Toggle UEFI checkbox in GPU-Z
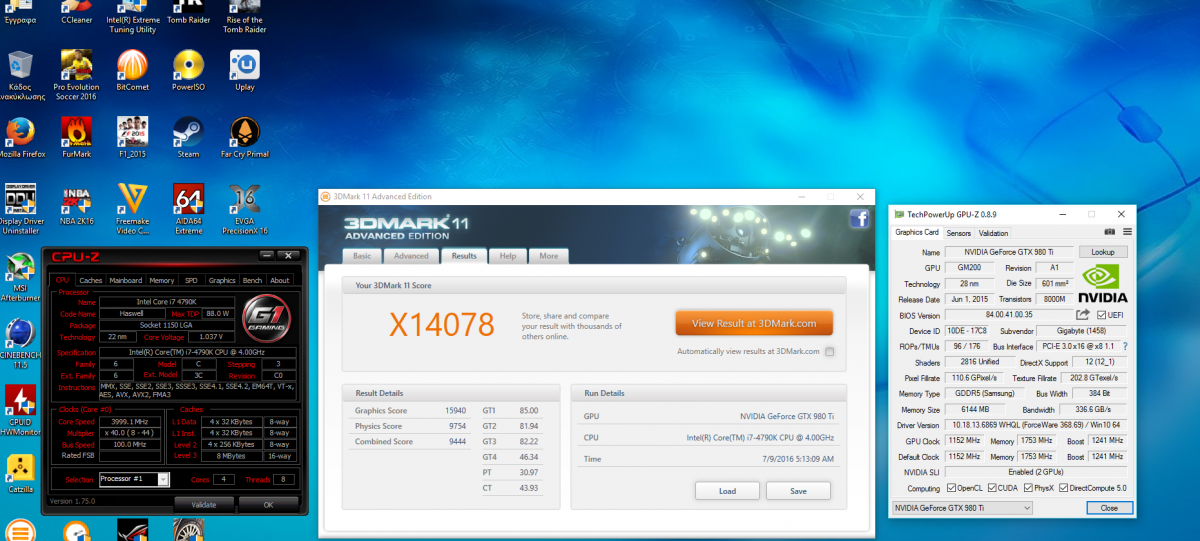 point(1100,315)
